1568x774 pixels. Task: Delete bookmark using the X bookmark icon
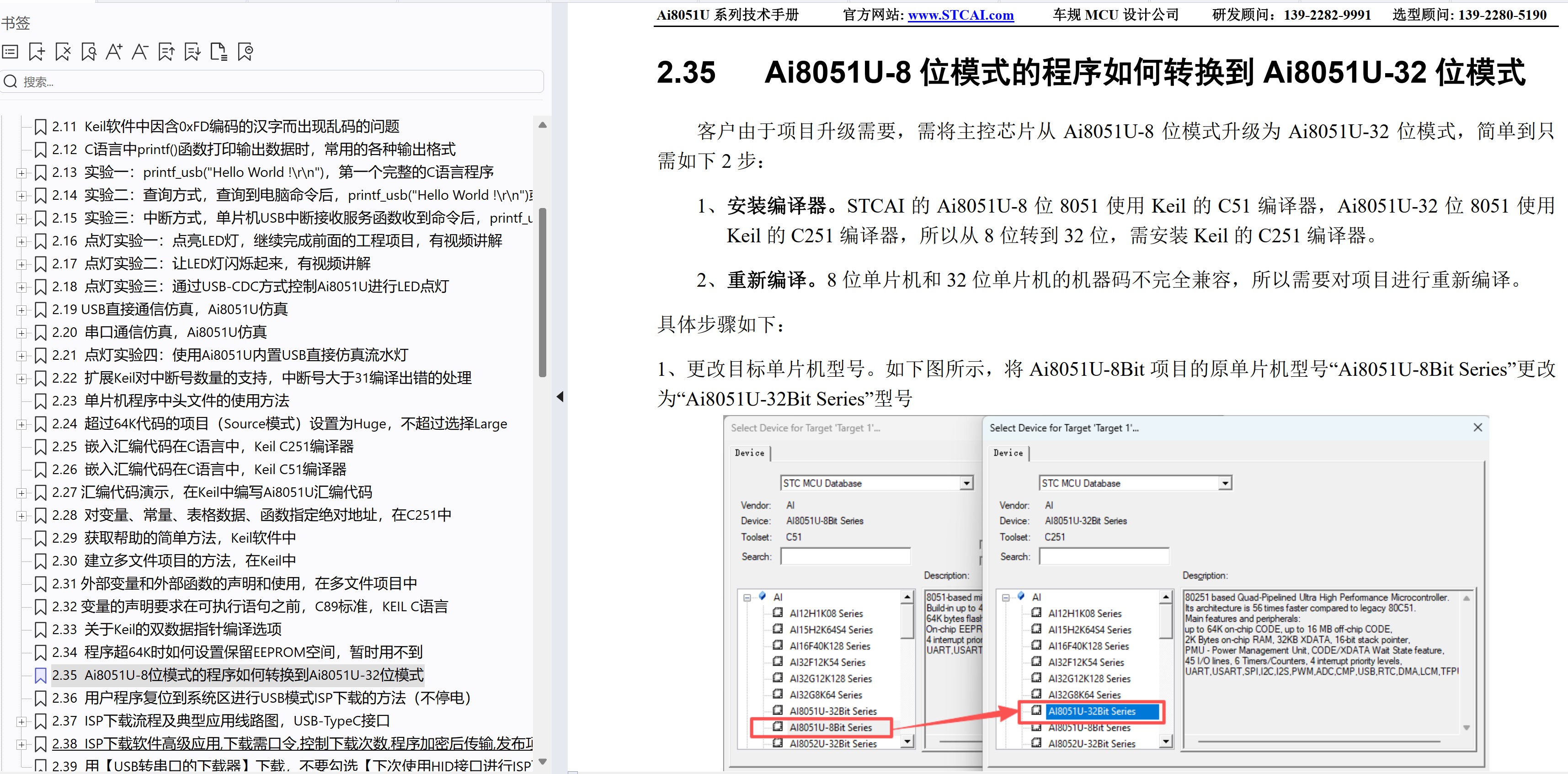click(x=63, y=52)
